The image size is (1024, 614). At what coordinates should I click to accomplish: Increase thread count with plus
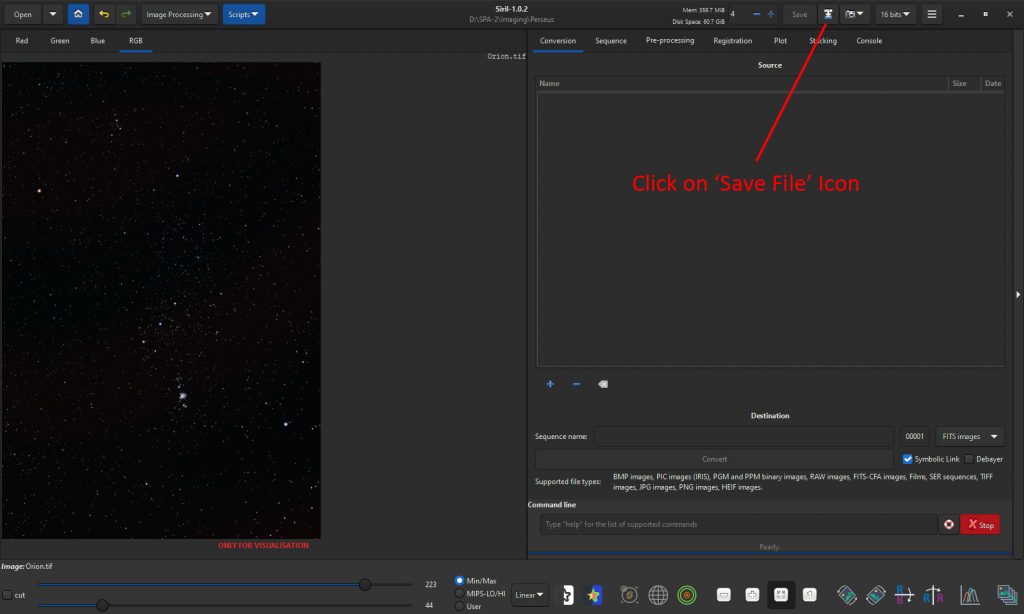coord(771,14)
